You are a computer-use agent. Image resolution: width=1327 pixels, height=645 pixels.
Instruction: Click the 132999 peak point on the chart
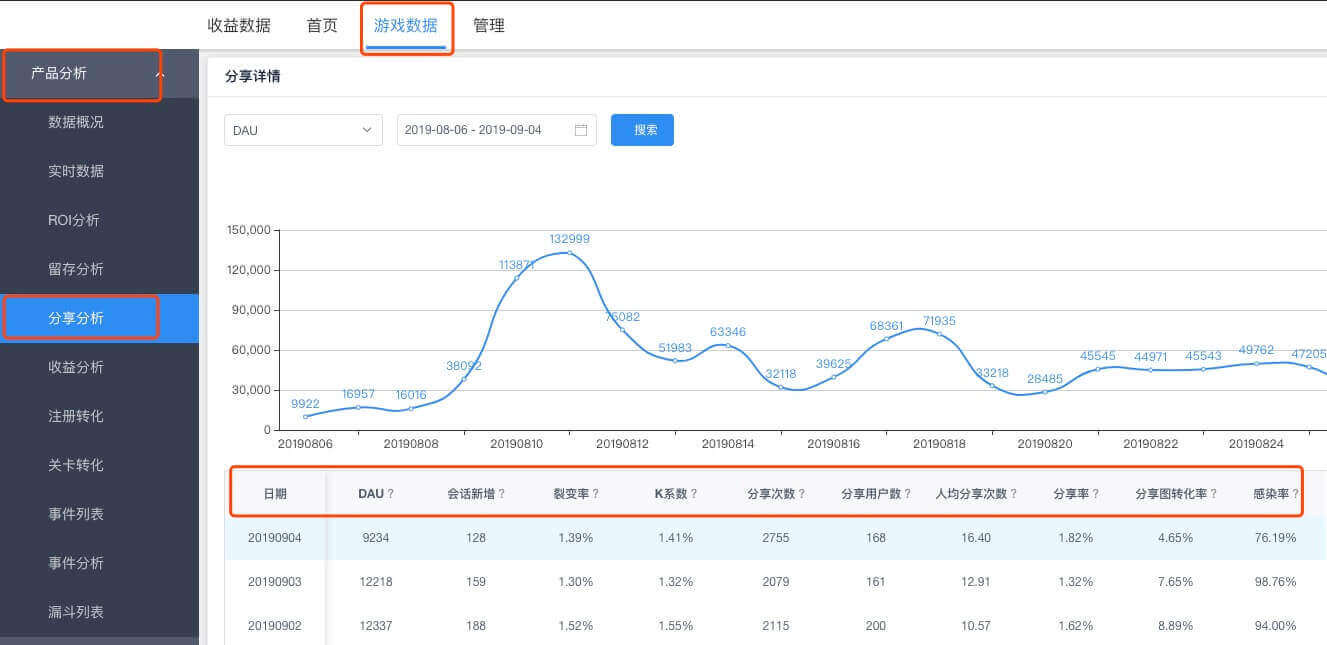click(x=570, y=253)
